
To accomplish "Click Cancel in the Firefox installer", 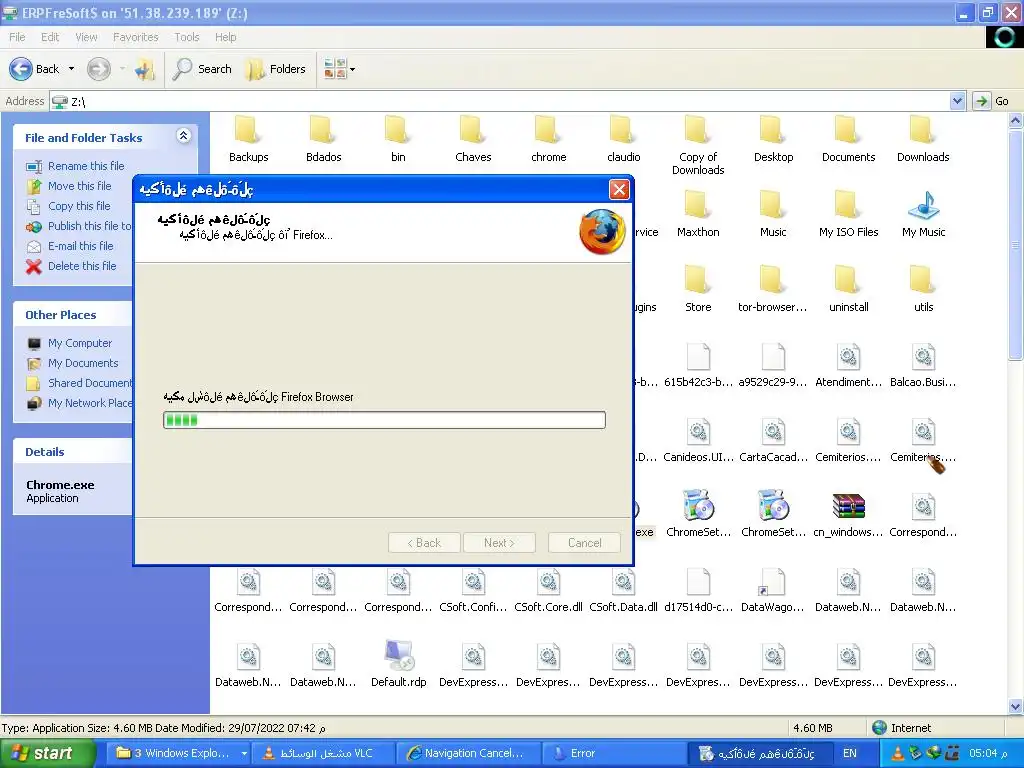I will [x=584, y=543].
